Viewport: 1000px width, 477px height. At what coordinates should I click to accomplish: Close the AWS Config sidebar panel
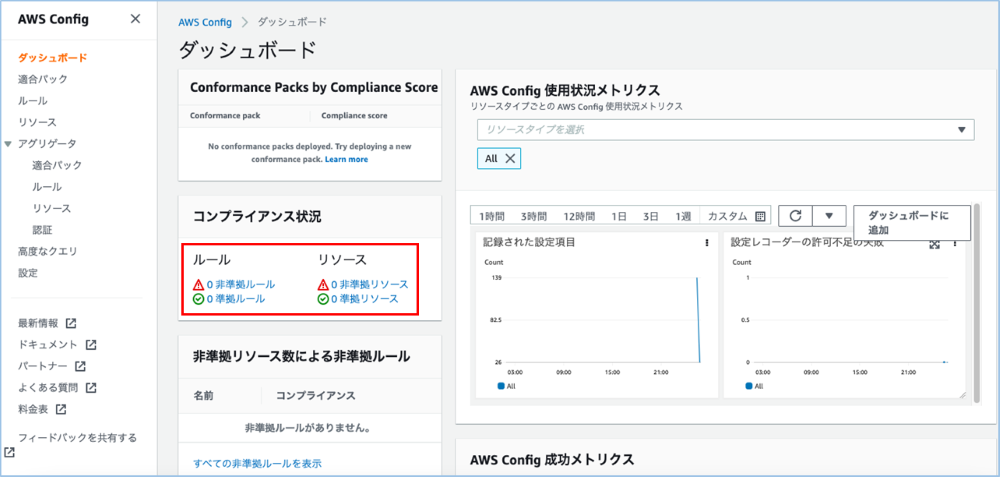pos(135,19)
